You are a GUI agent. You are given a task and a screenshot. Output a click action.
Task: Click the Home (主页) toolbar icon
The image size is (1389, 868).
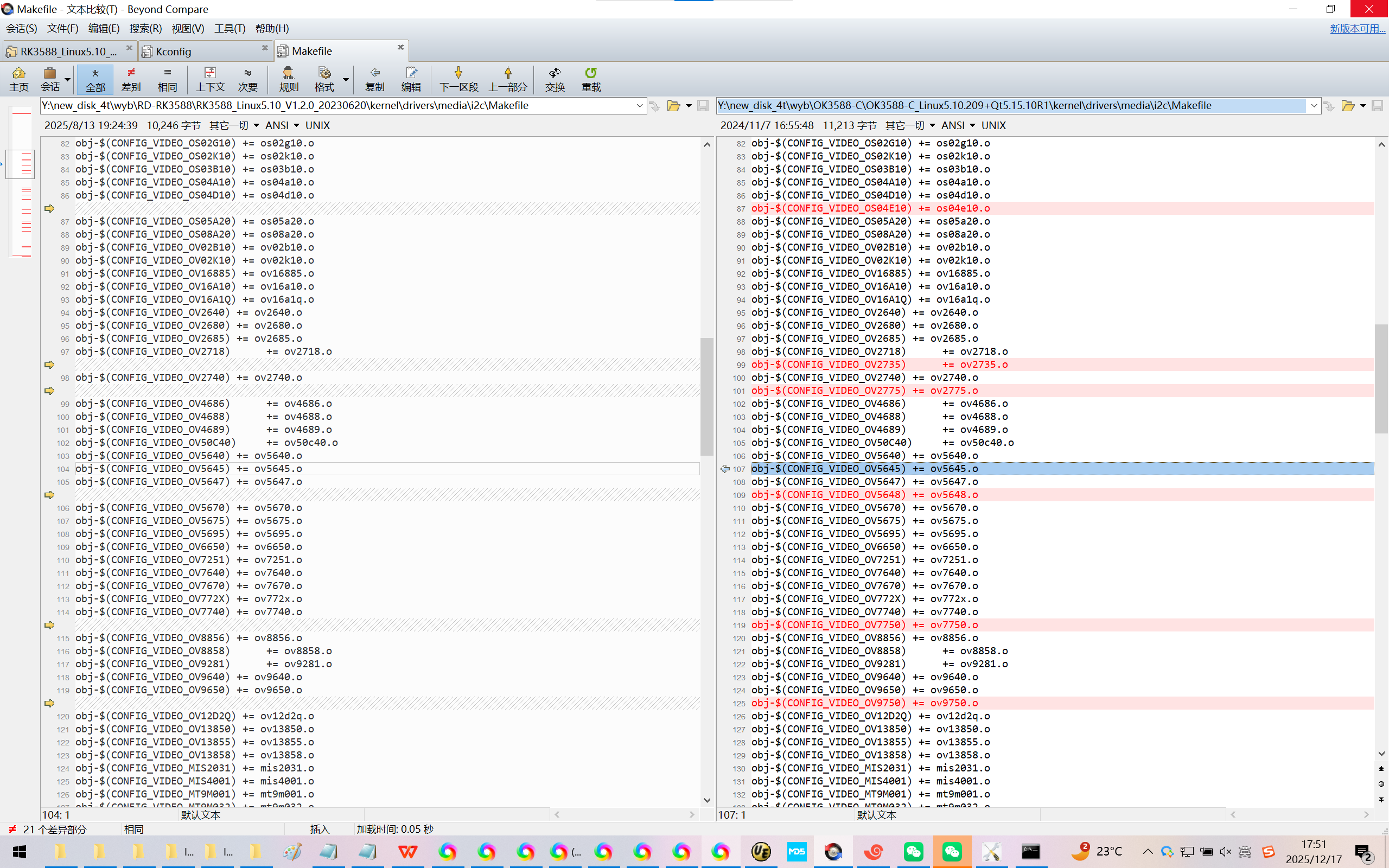click(18, 79)
